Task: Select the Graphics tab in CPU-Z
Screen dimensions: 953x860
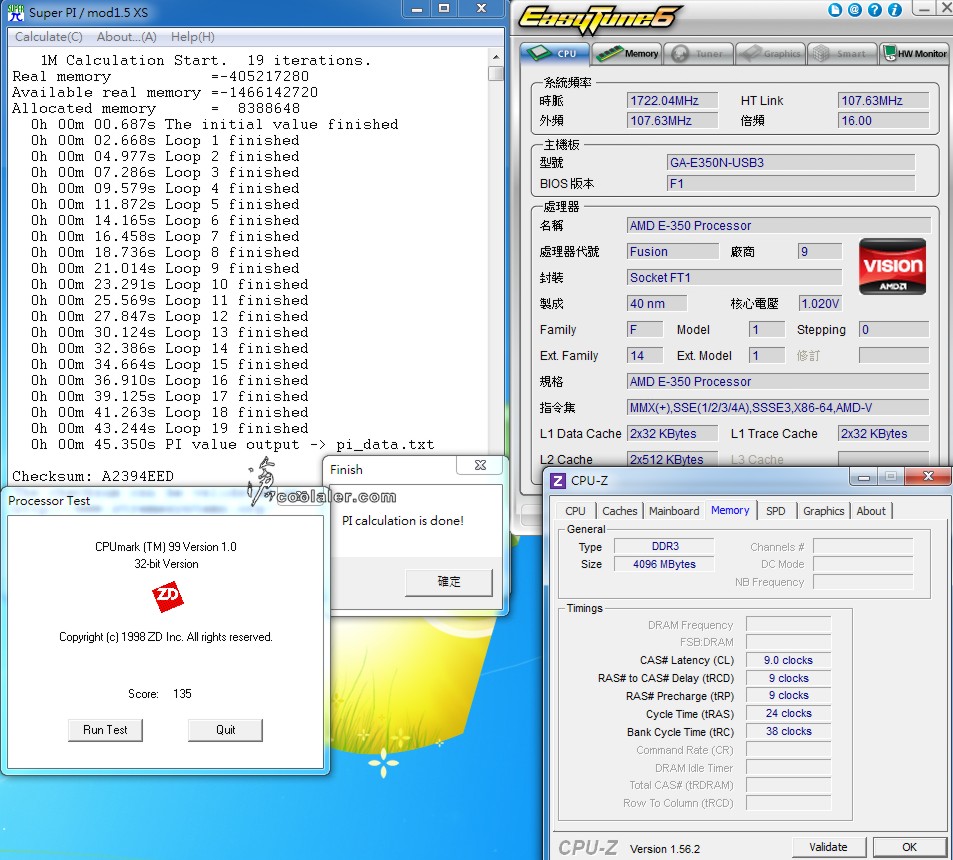Action: point(824,511)
